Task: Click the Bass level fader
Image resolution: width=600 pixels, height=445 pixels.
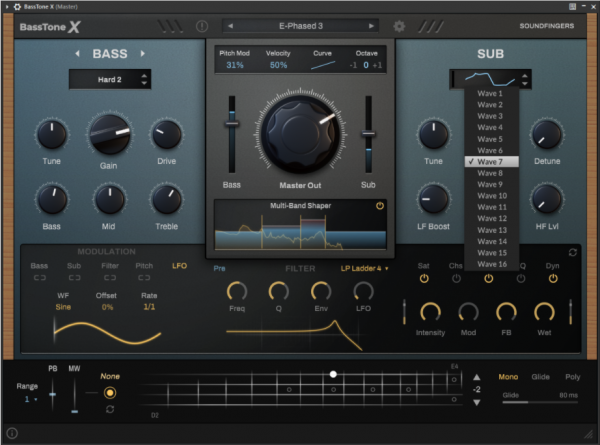Action: click(x=232, y=124)
